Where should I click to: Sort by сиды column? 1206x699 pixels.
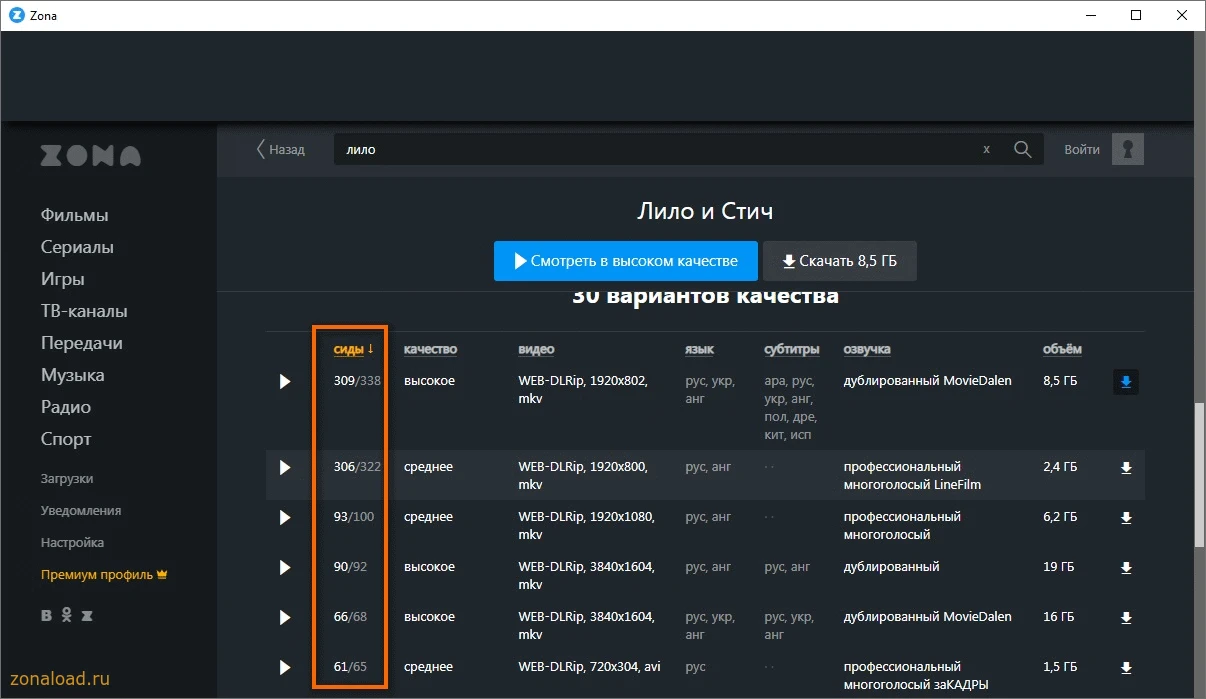click(353, 349)
